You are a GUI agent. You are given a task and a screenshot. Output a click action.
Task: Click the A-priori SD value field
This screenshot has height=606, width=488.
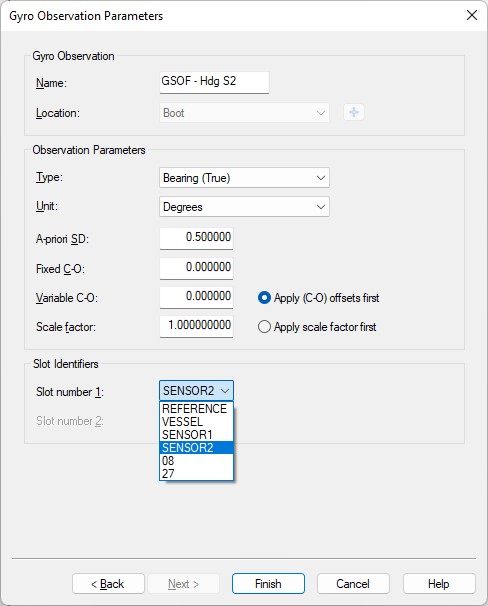click(196, 238)
